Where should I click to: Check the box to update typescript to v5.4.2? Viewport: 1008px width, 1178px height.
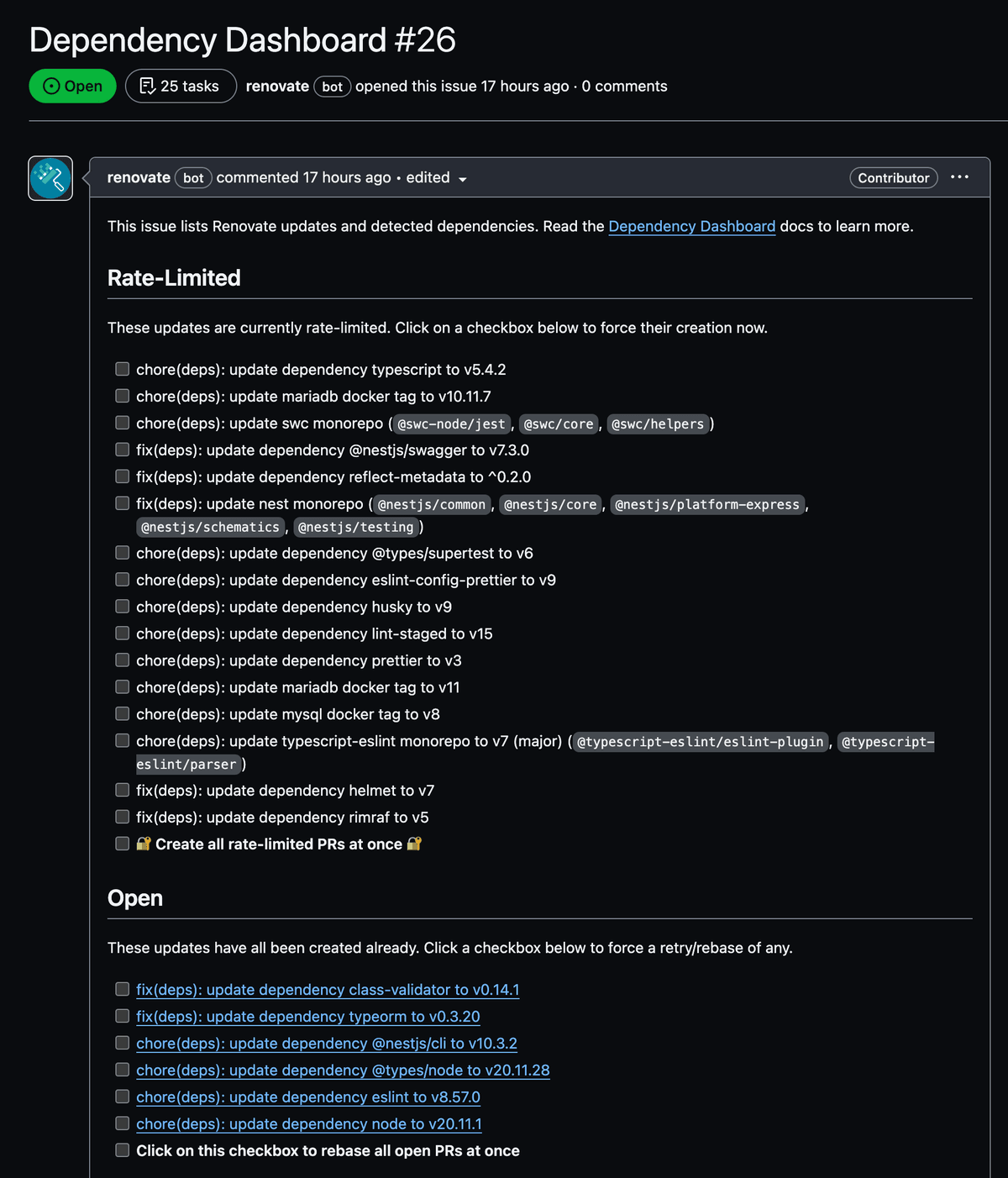coord(122,369)
